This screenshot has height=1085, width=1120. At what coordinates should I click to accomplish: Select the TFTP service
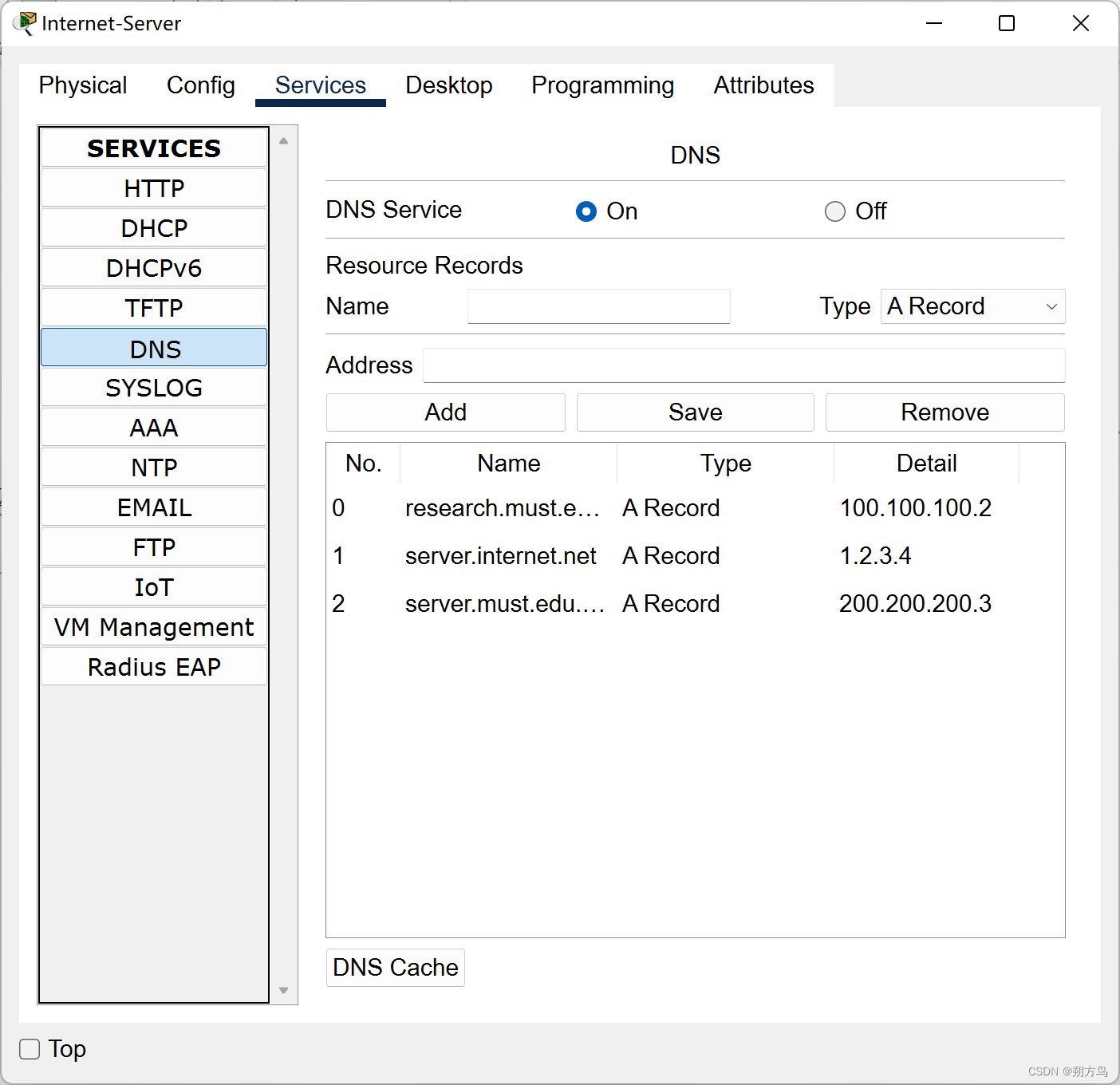pos(154,308)
